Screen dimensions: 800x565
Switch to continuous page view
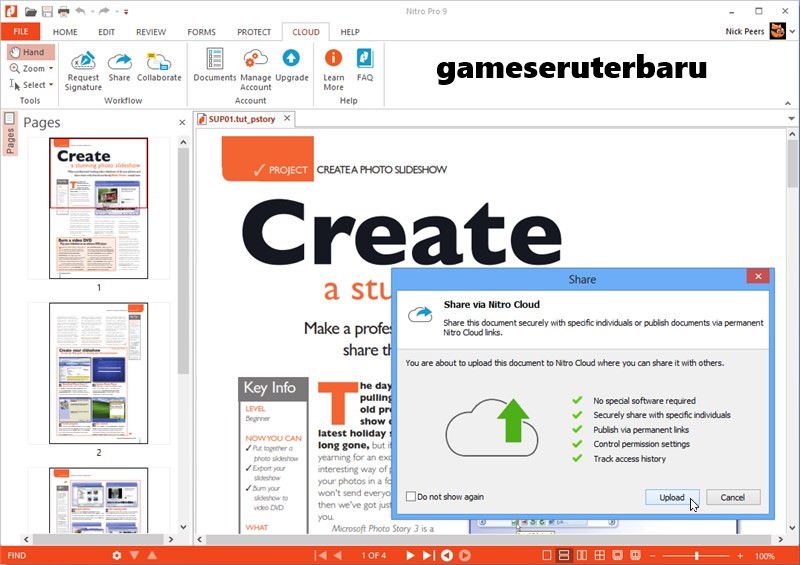coord(564,555)
